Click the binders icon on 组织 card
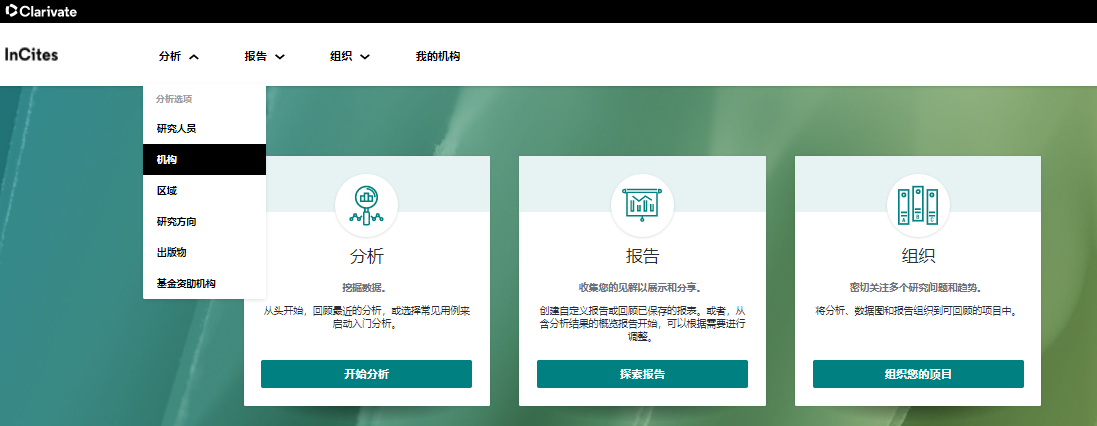This screenshot has height=426, width=1097. coord(918,204)
